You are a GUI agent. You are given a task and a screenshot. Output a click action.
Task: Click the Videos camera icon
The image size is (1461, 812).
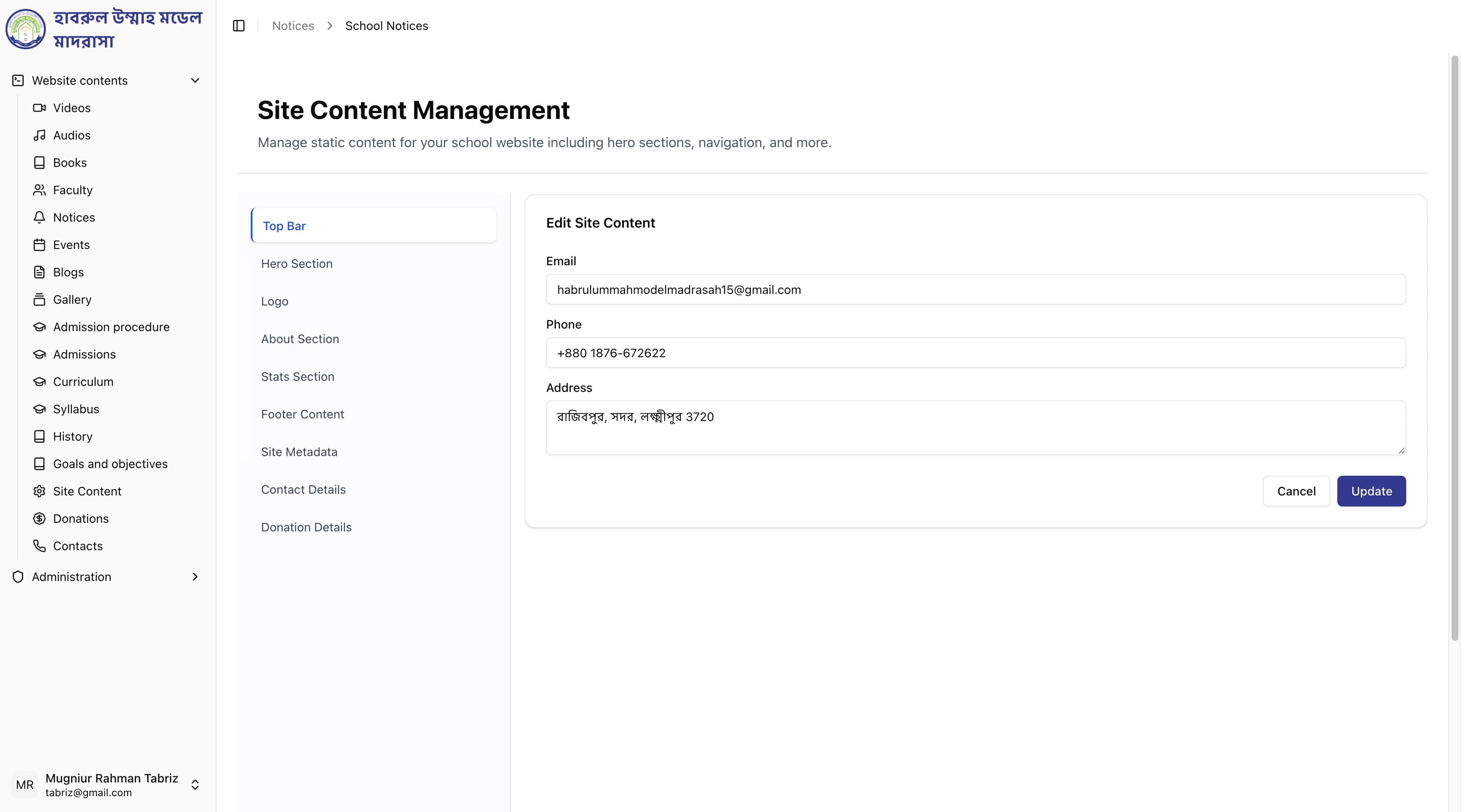39,108
